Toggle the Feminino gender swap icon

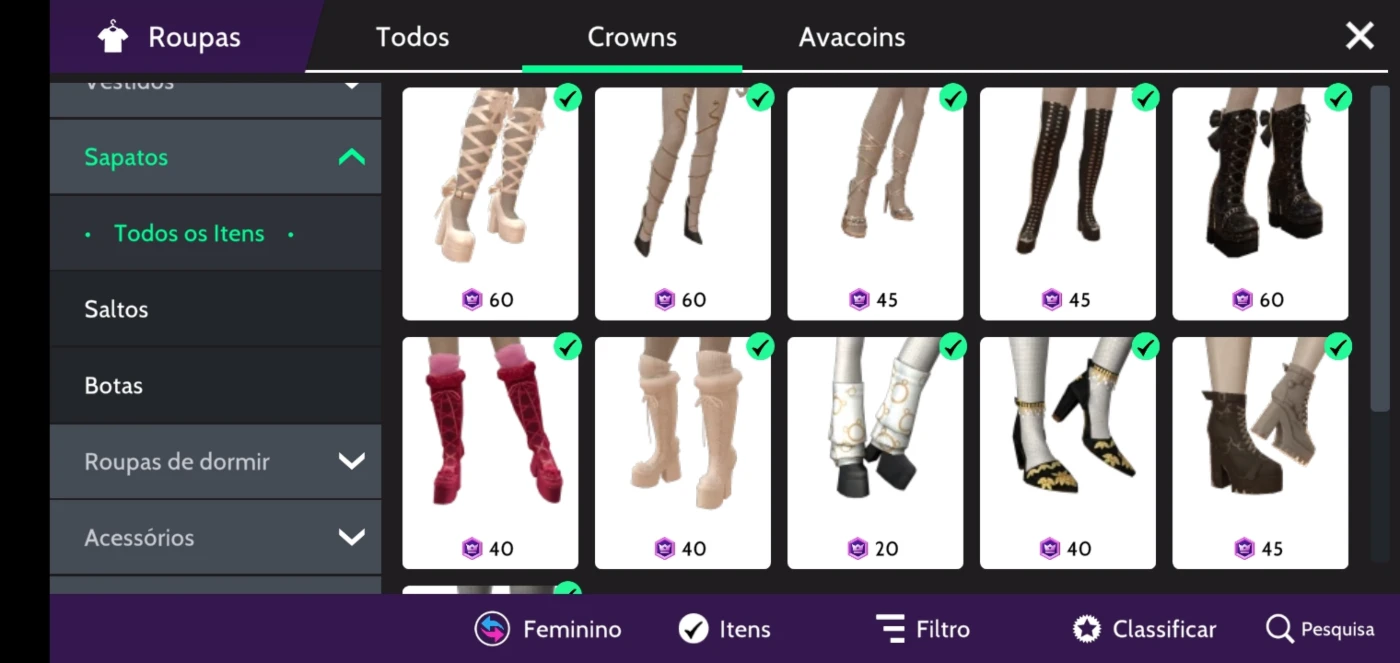coord(492,629)
